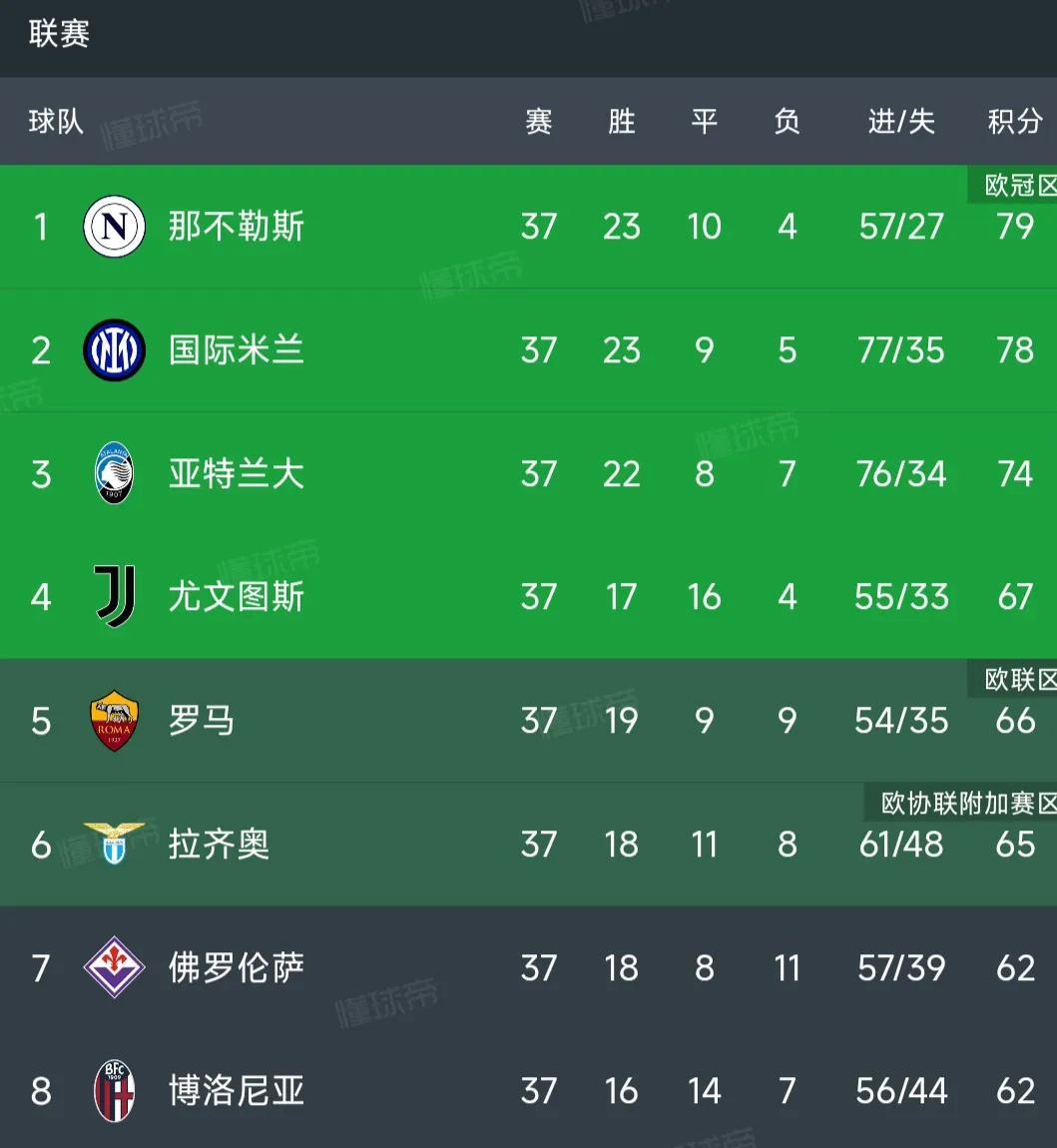Viewport: 1057px width, 1148px height.
Task: Open the 联赛 tab heading
Action: [59, 34]
